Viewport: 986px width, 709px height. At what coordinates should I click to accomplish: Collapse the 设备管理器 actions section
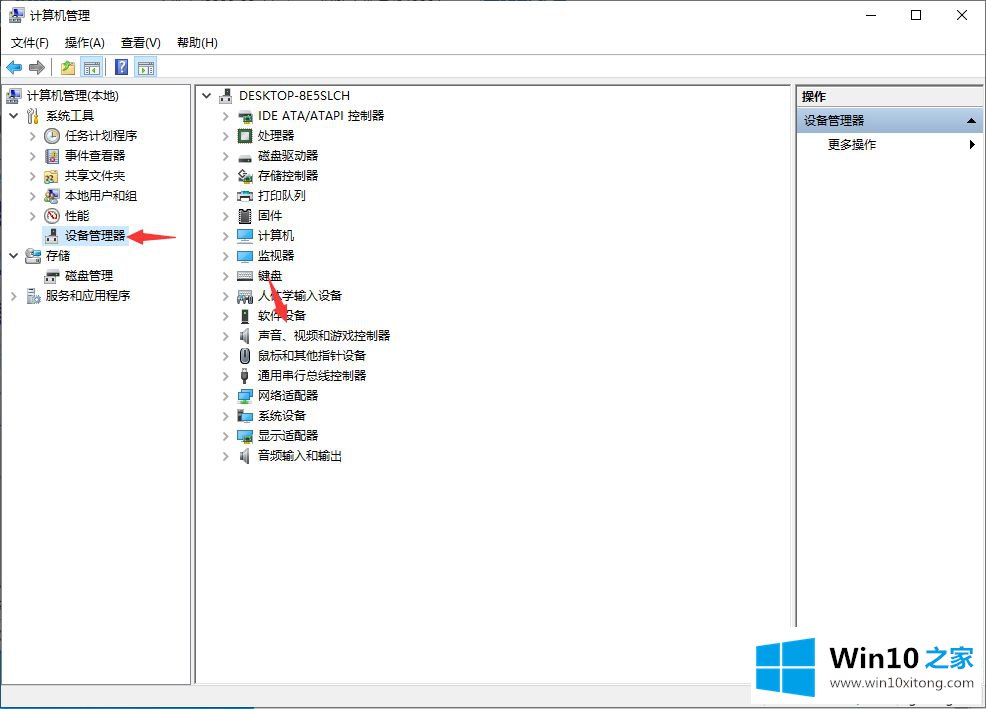click(971, 120)
